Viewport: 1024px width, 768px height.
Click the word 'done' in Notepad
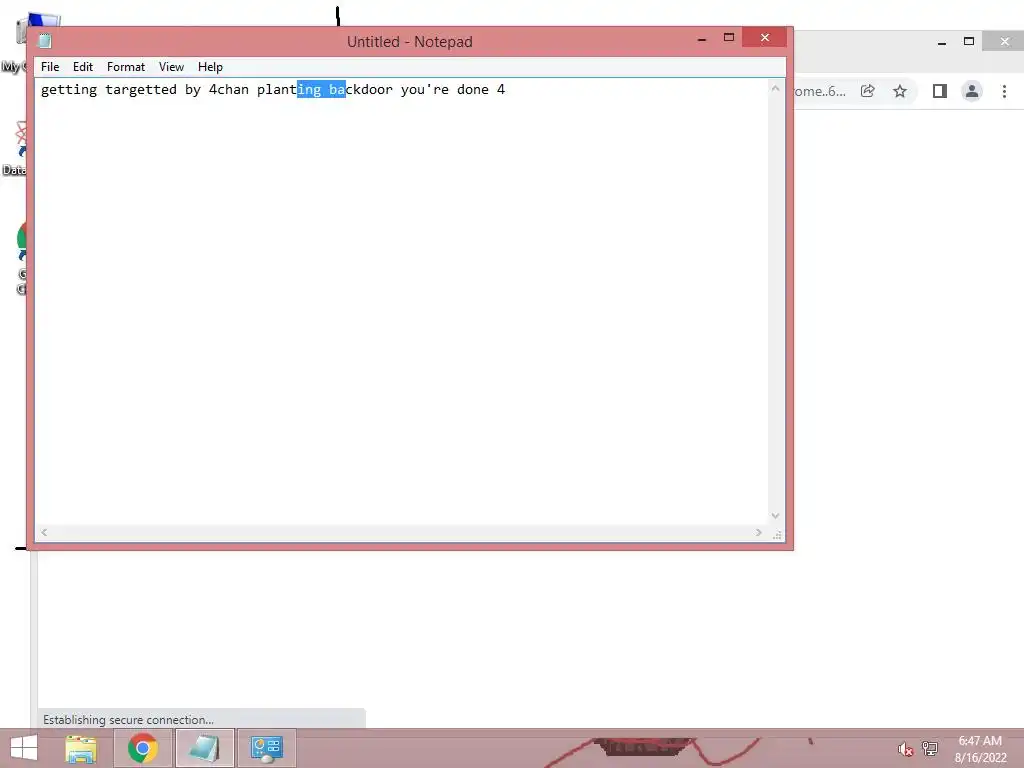473,89
